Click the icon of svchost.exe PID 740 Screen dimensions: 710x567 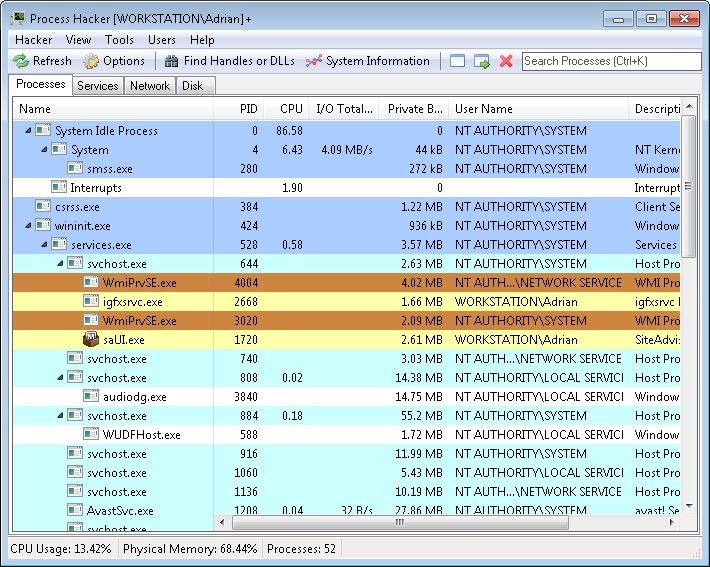pos(75,358)
